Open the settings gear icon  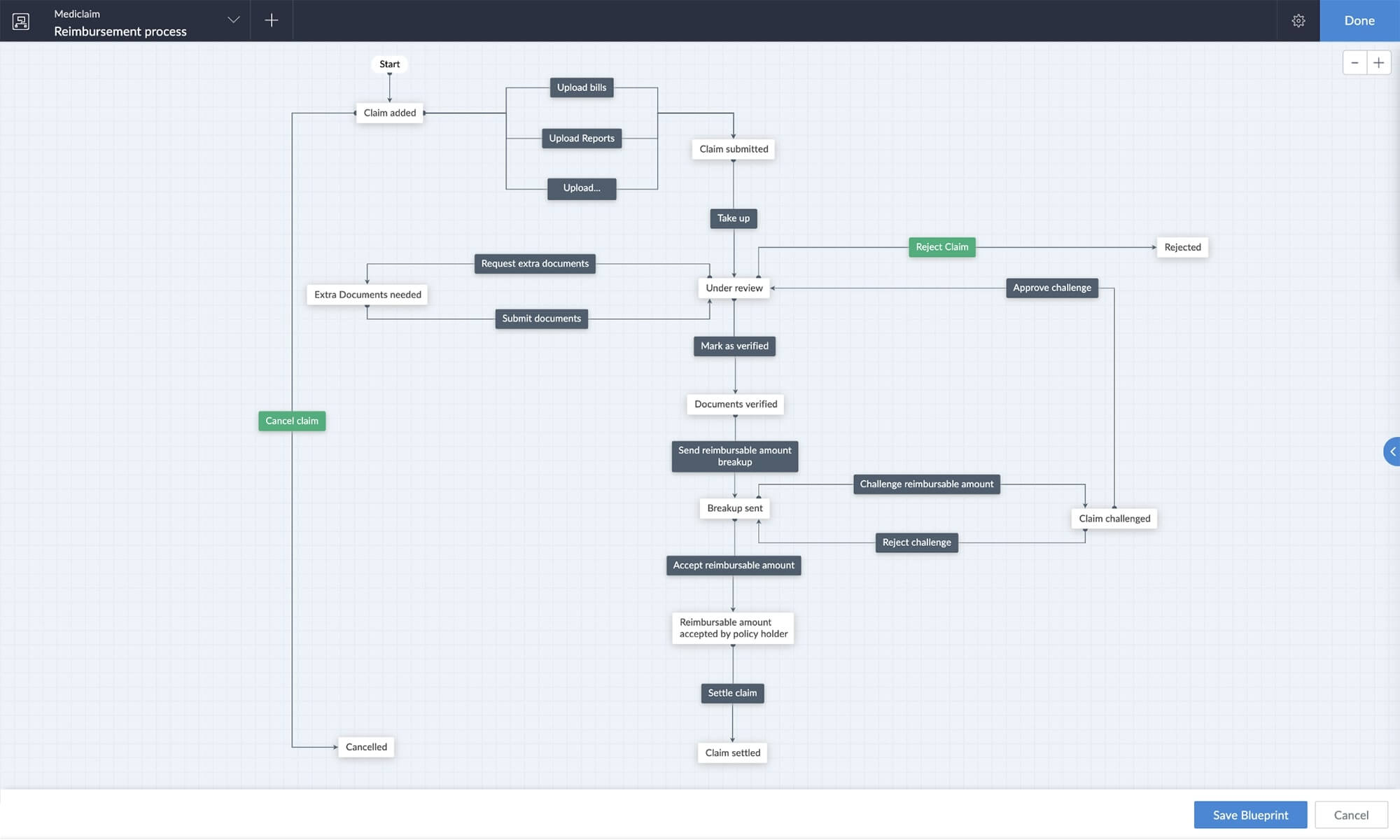pos(1298,21)
